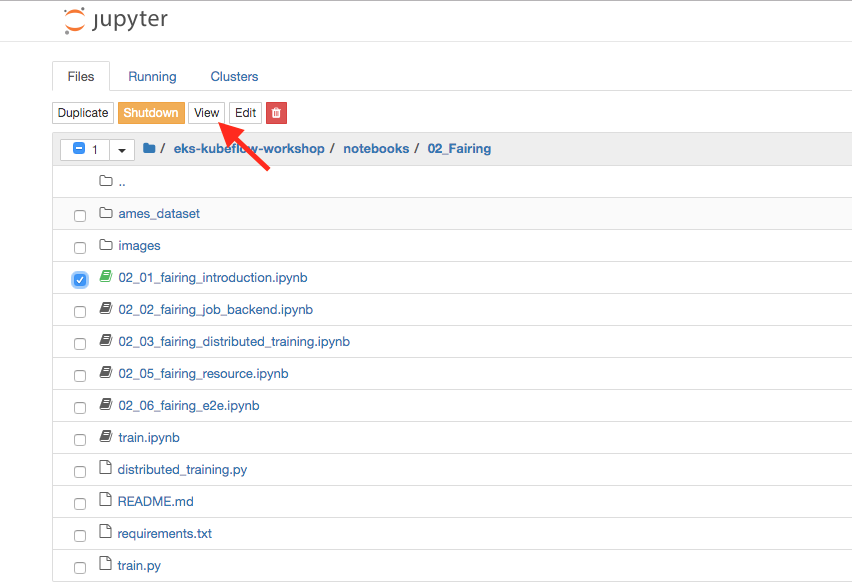Click the View button
This screenshot has height=584, width=852.
click(x=206, y=113)
